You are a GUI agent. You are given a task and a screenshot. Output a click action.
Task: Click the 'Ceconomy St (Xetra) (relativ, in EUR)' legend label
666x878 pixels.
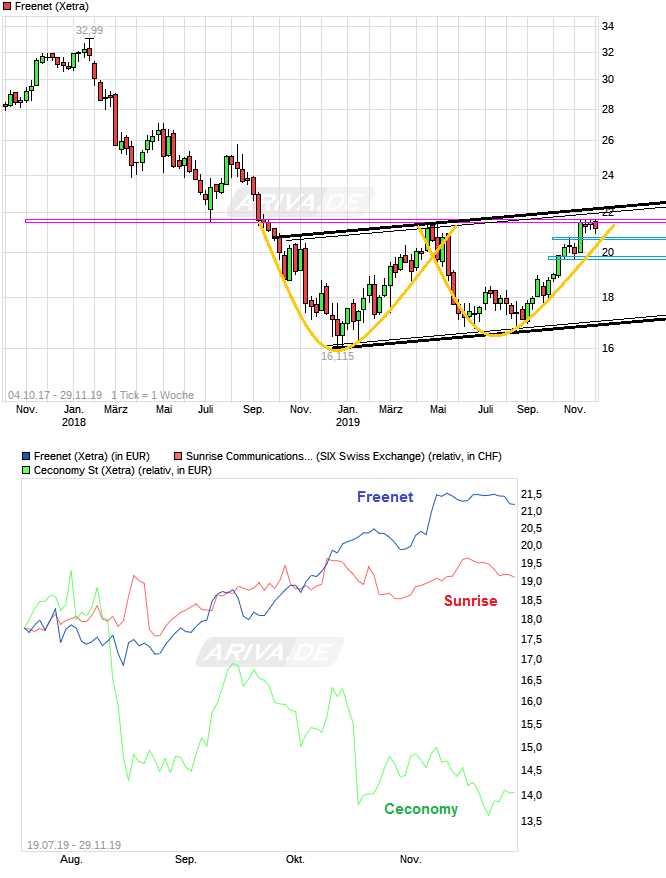(123, 470)
